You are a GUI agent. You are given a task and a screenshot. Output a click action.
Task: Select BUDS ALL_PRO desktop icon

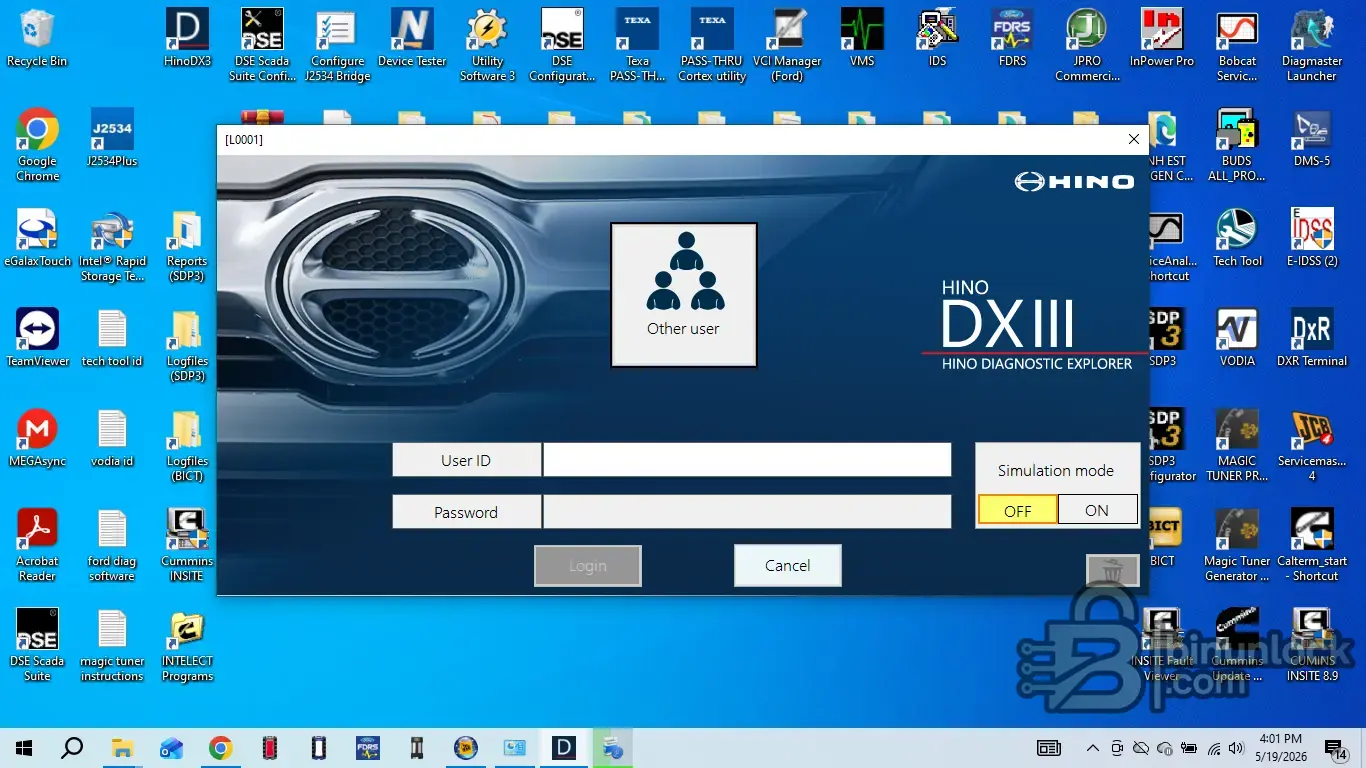[x=1237, y=145]
